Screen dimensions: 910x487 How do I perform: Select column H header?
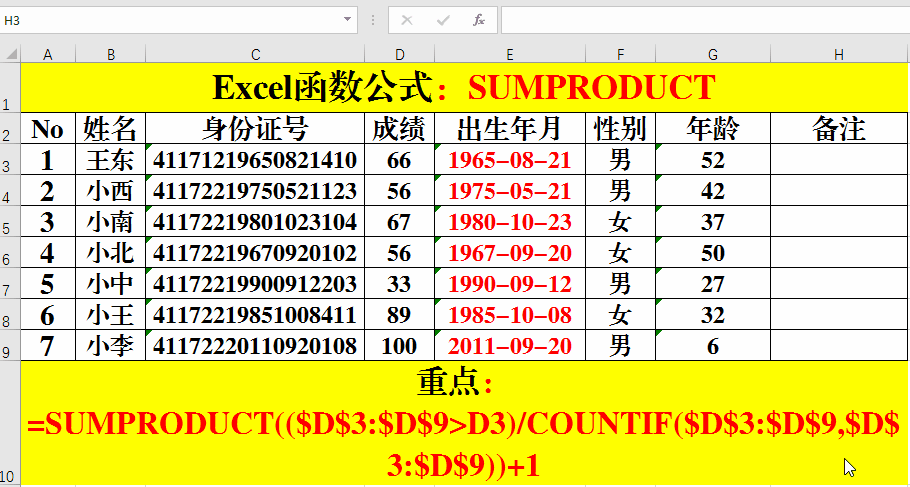(x=839, y=55)
